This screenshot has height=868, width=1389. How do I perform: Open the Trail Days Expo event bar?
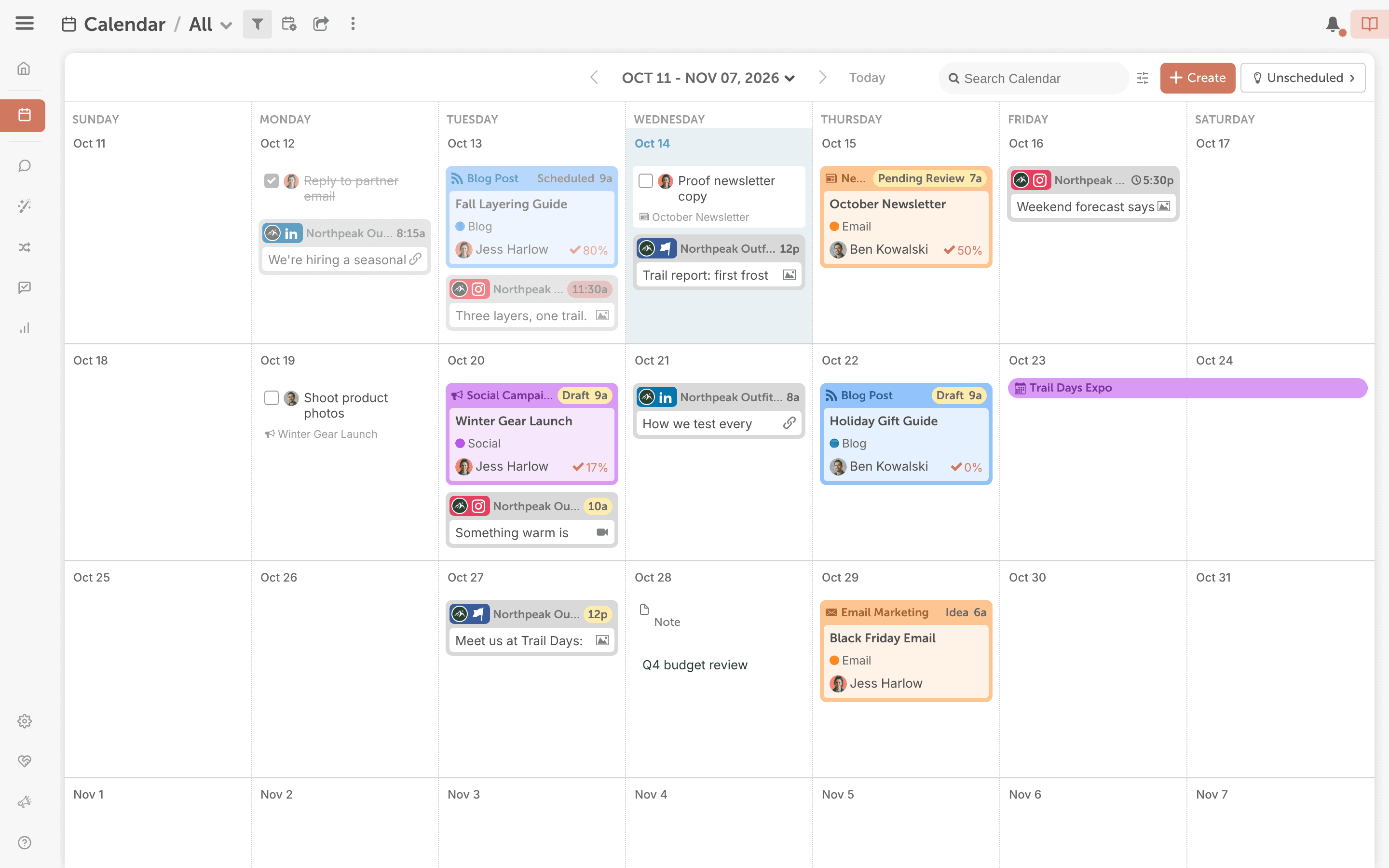1187,388
